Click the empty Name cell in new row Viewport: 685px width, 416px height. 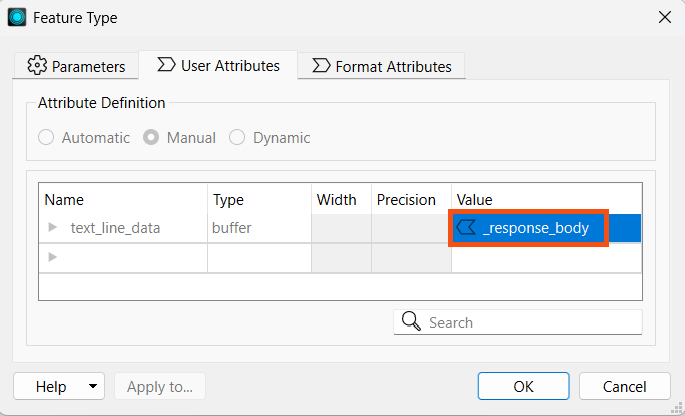coord(123,258)
